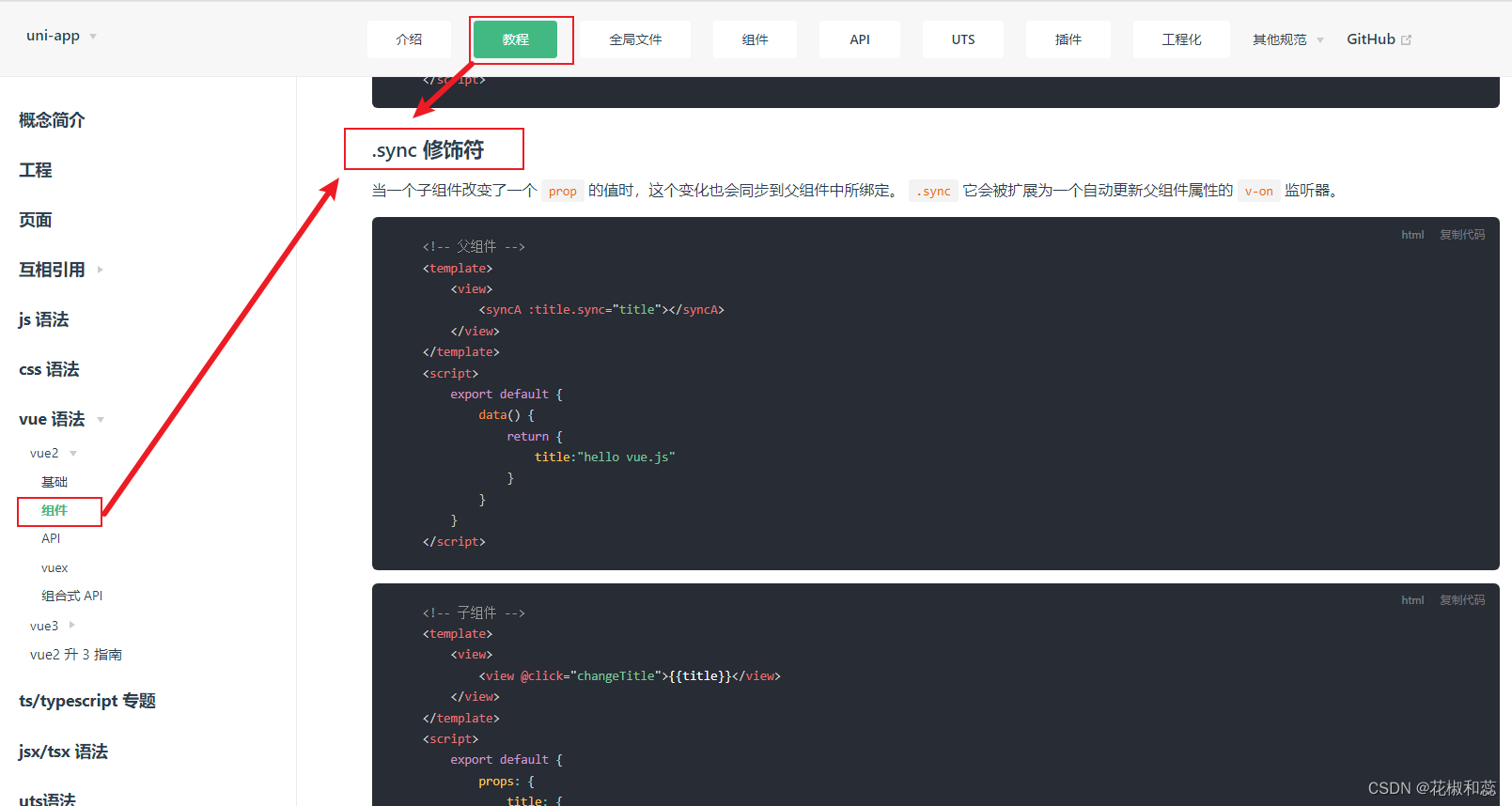Open the uni-app product dropdown
1512x806 pixels.
61,36
